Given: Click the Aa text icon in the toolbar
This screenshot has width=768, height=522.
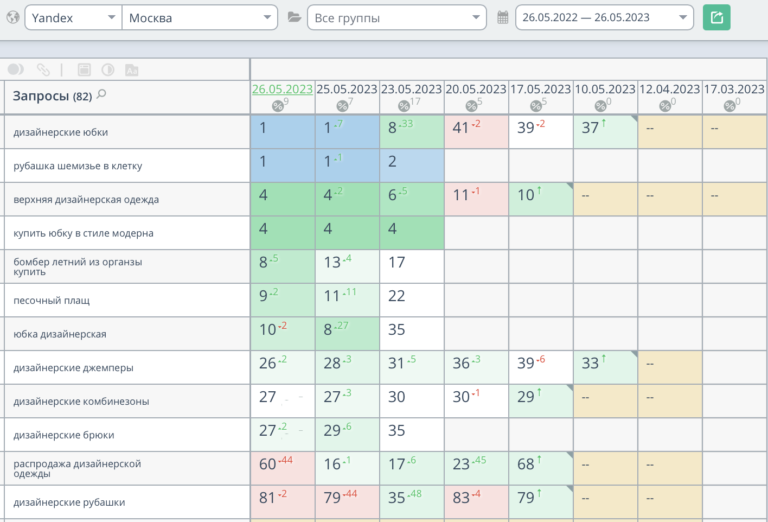Looking at the screenshot, I should click(131, 70).
